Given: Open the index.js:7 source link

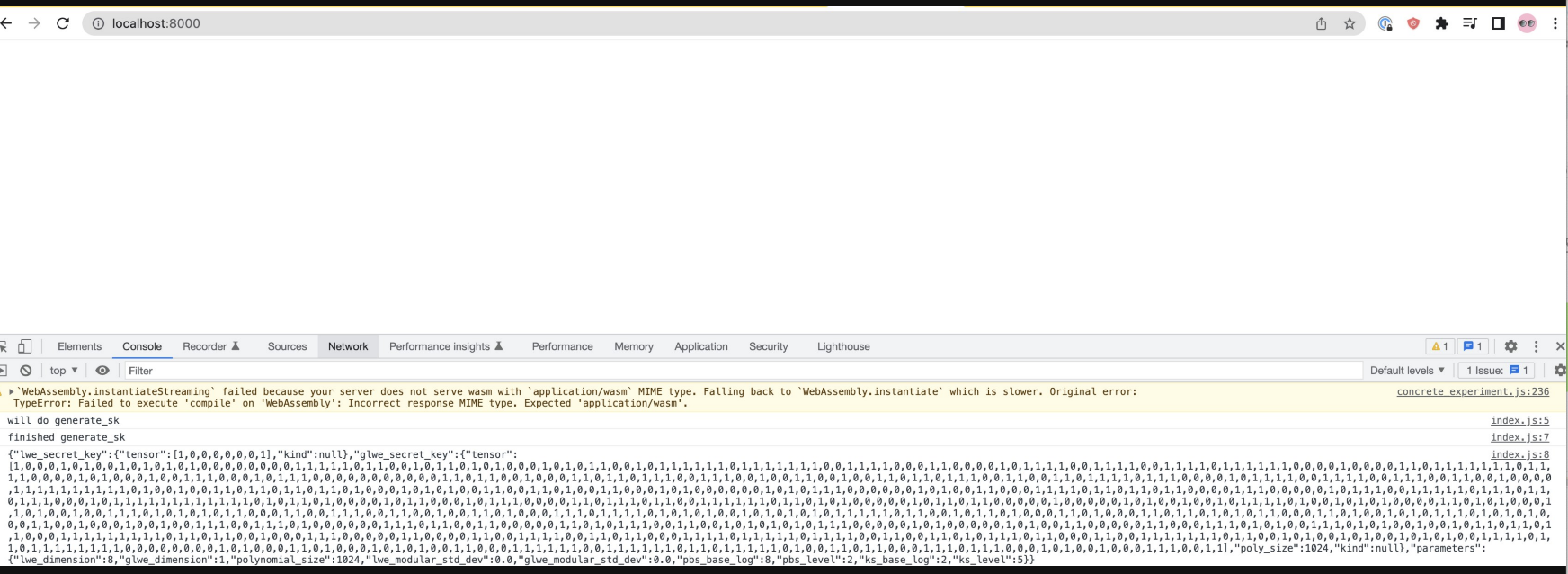Looking at the screenshot, I should pyautogui.click(x=1519, y=438).
